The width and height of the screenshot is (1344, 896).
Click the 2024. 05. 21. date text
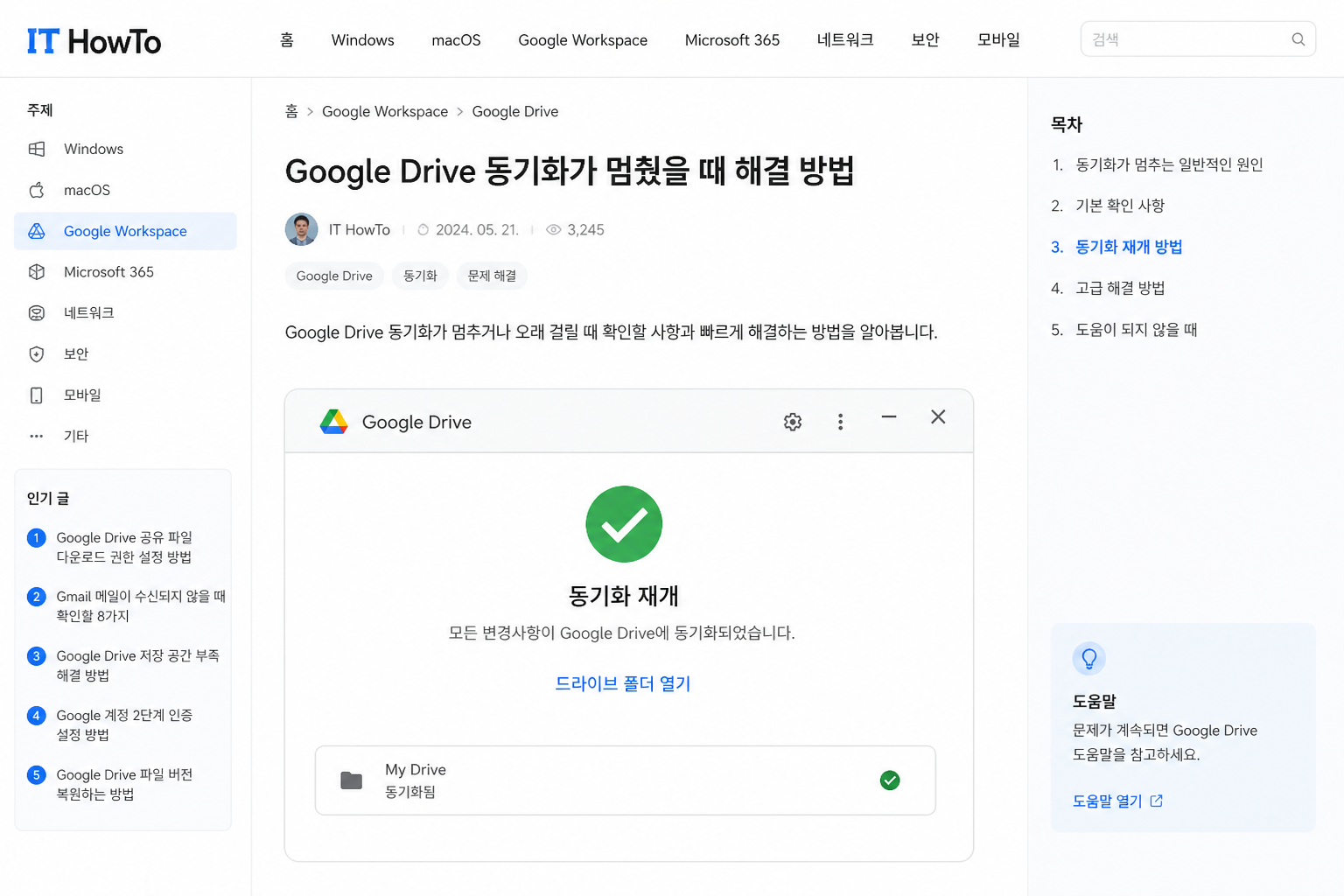pyautogui.click(x=477, y=230)
